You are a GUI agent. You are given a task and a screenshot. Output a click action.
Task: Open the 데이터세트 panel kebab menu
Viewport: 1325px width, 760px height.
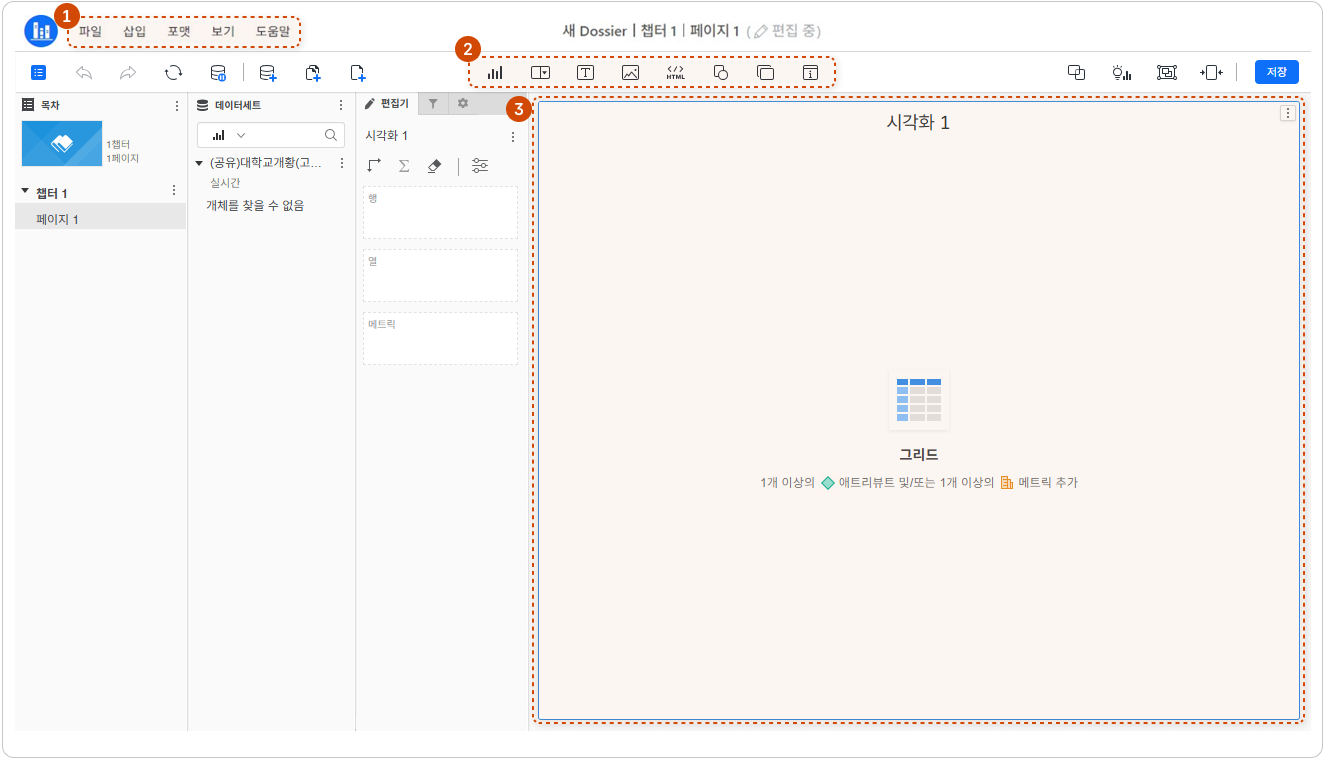click(x=341, y=105)
